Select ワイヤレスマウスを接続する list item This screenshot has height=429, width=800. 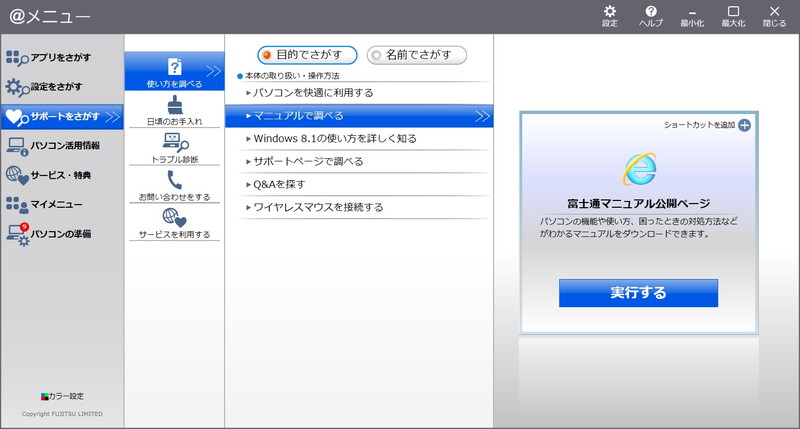click(x=318, y=207)
